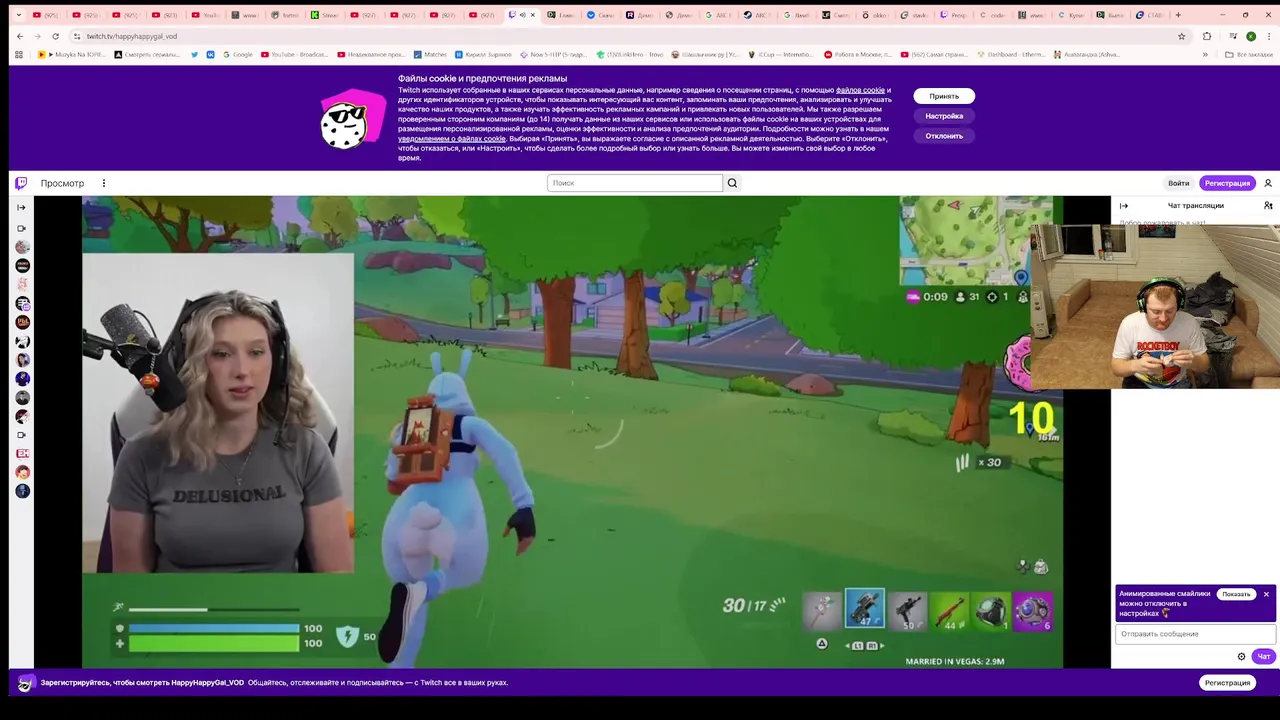The width and height of the screenshot is (1280, 720).
Task: Open the third sidebar channel with pink avatar
Action: click(x=22, y=284)
